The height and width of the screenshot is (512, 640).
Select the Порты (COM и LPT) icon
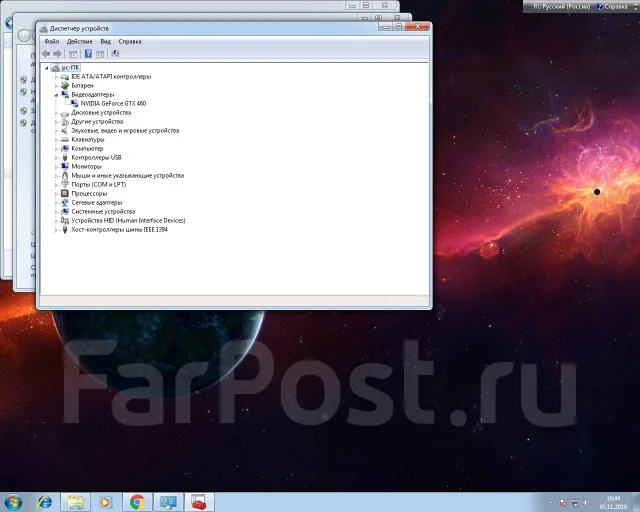pyautogui.click(x=64, y=185)
